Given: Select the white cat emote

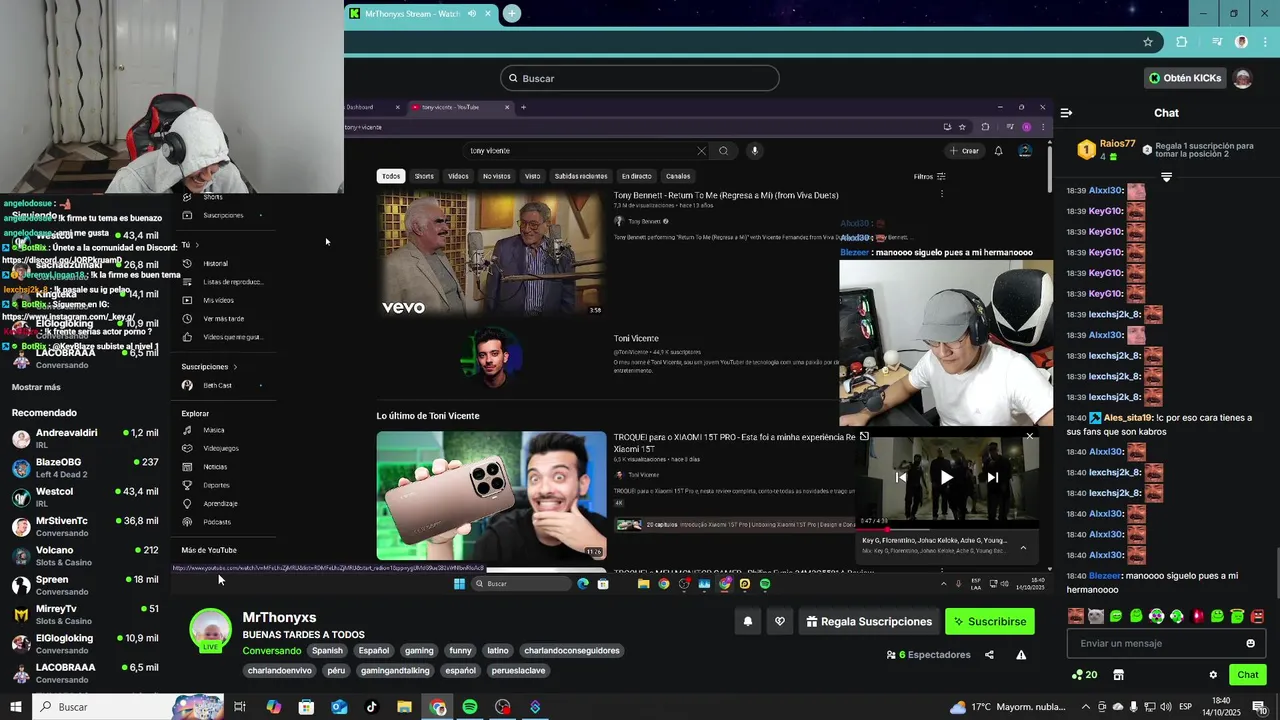Looking at the screenshot, I should coord(1096,616).
